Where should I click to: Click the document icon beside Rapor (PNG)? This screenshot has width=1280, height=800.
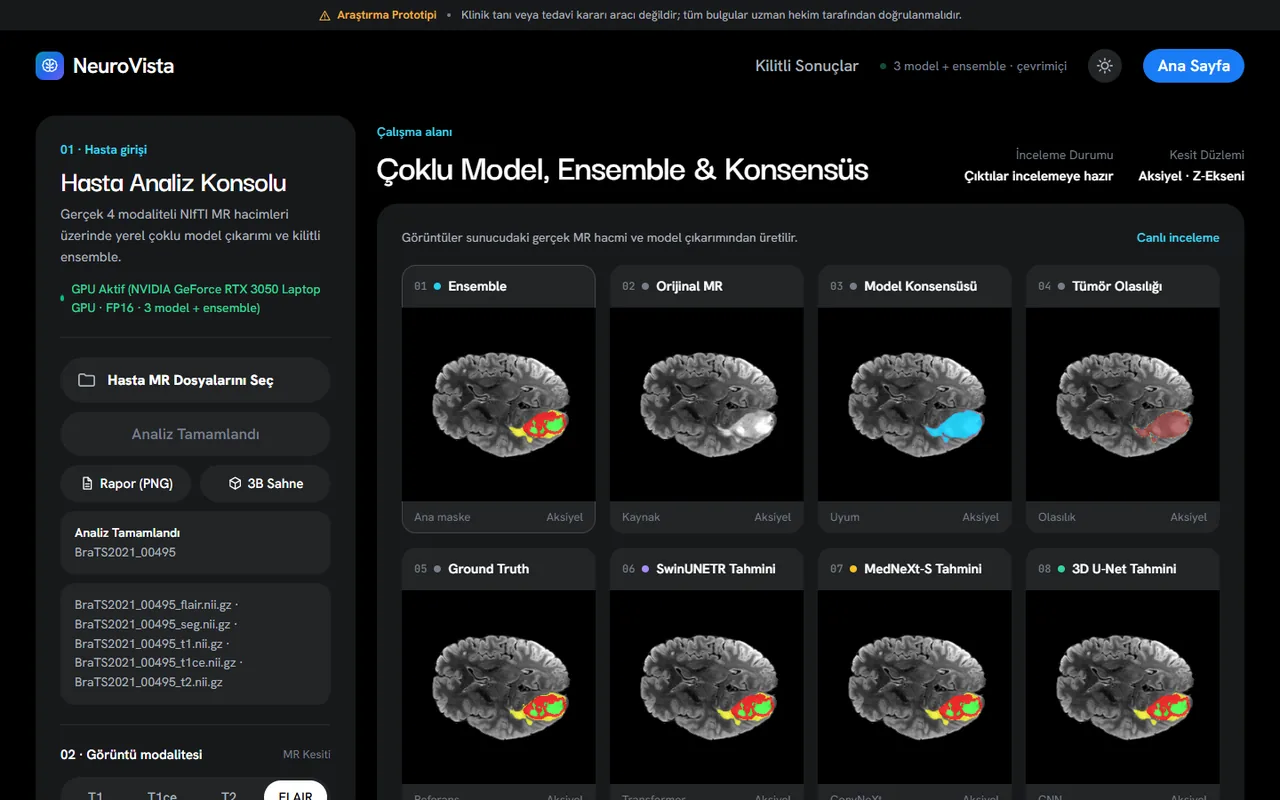(x=88, y=483)
